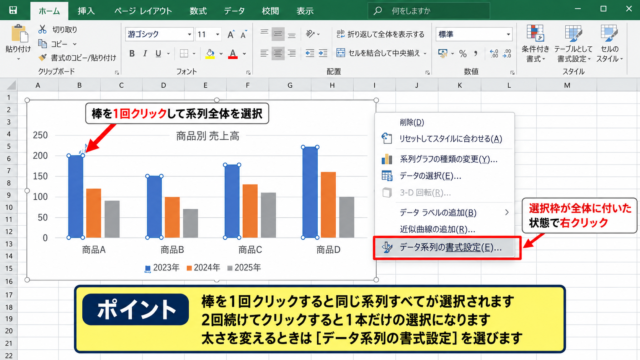Click the bottom align icon
640x360 pixels.
tap(291, 35)
